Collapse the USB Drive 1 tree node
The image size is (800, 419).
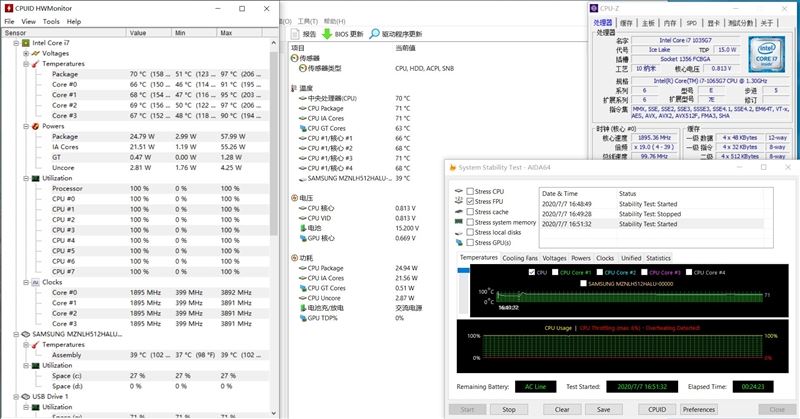(x=16, y=397)
